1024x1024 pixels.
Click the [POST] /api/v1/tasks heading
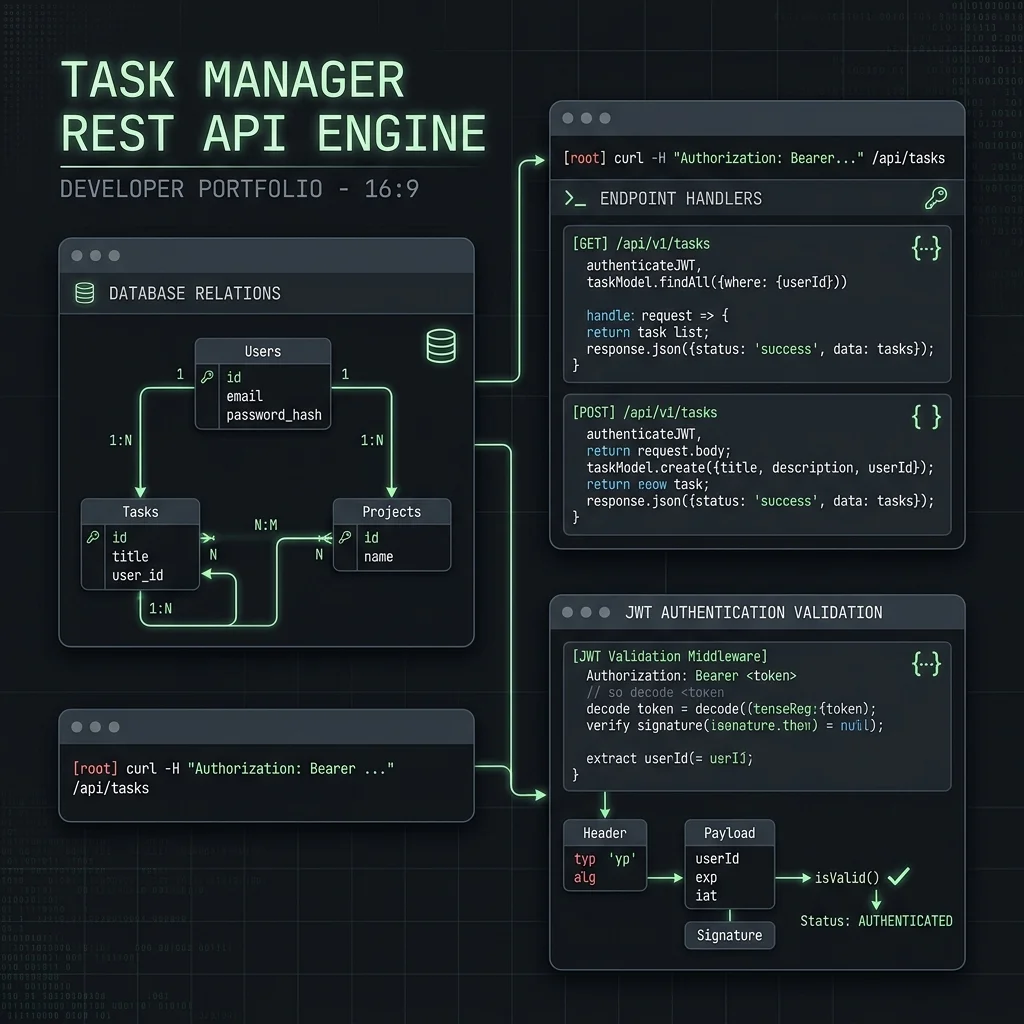click(x=645, y=412)
